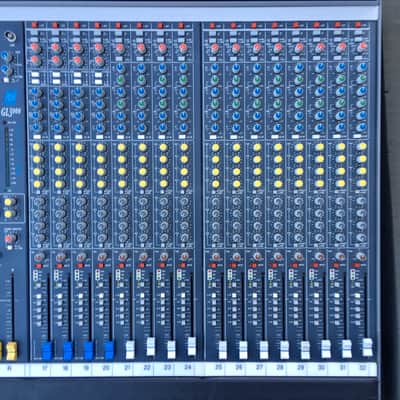Mute channel 32 with its red button
Viewport: 400px width, 400px height.
(x=357, y=265)
